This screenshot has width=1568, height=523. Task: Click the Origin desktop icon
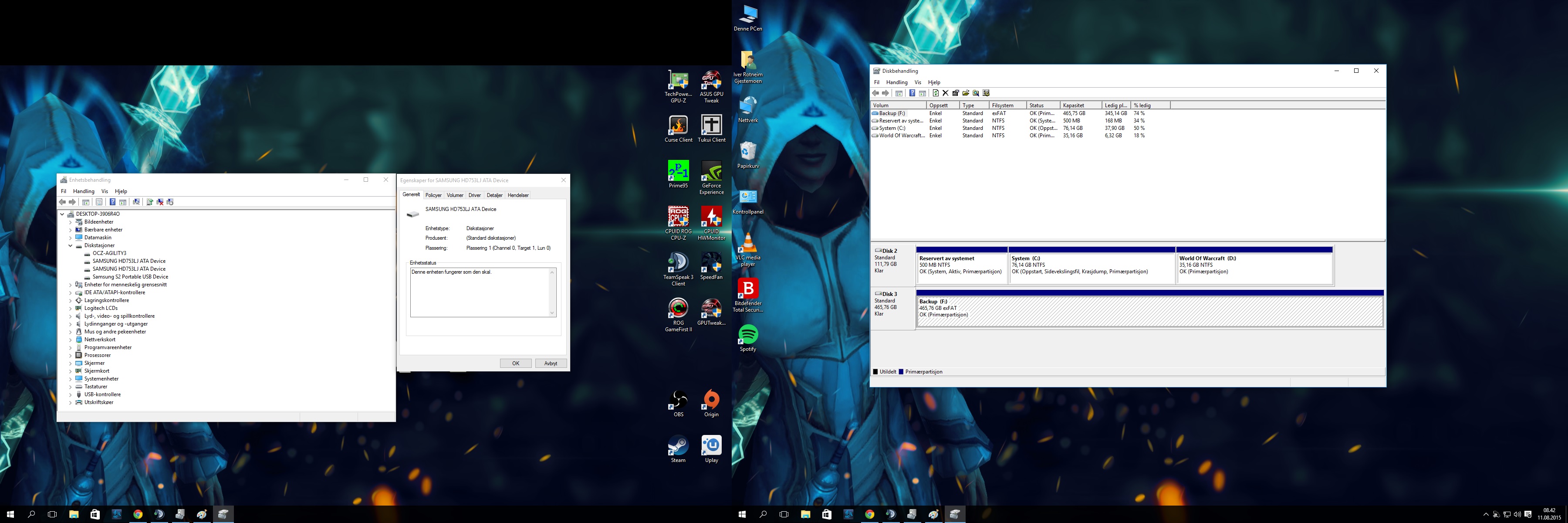point(712,404)
